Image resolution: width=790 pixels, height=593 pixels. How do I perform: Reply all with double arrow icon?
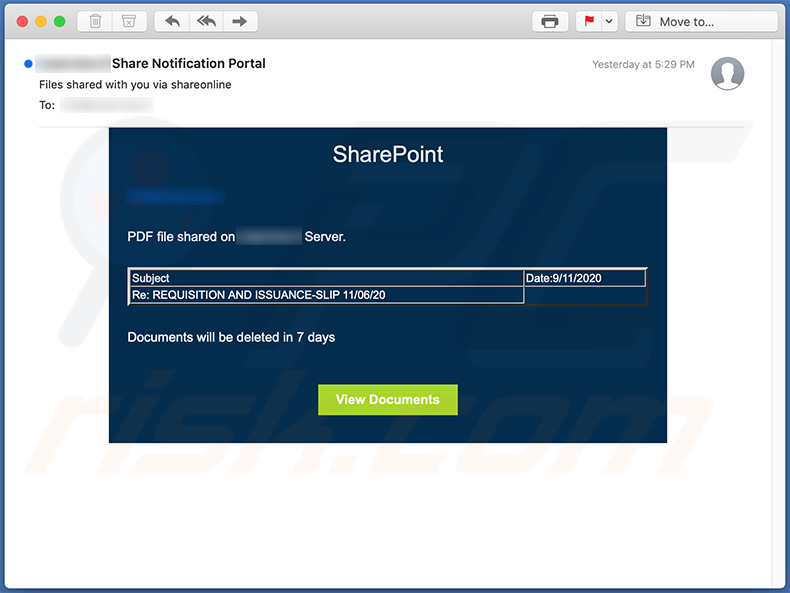click(206, 21)
